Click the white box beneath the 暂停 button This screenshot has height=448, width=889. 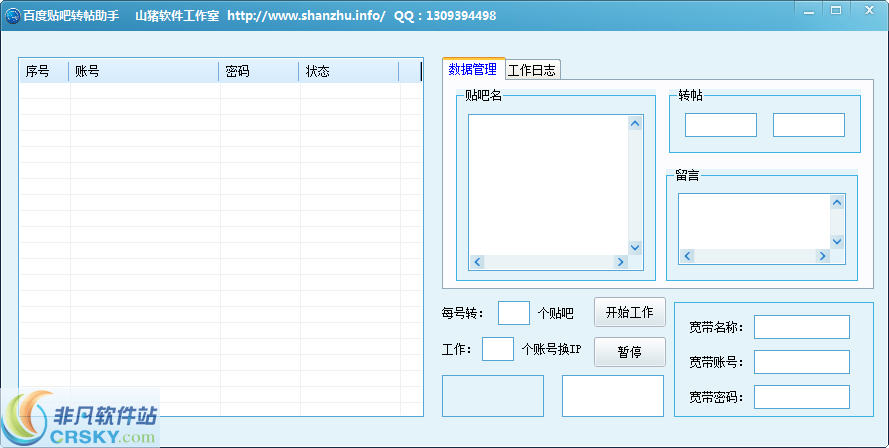[x=613, y=396]
